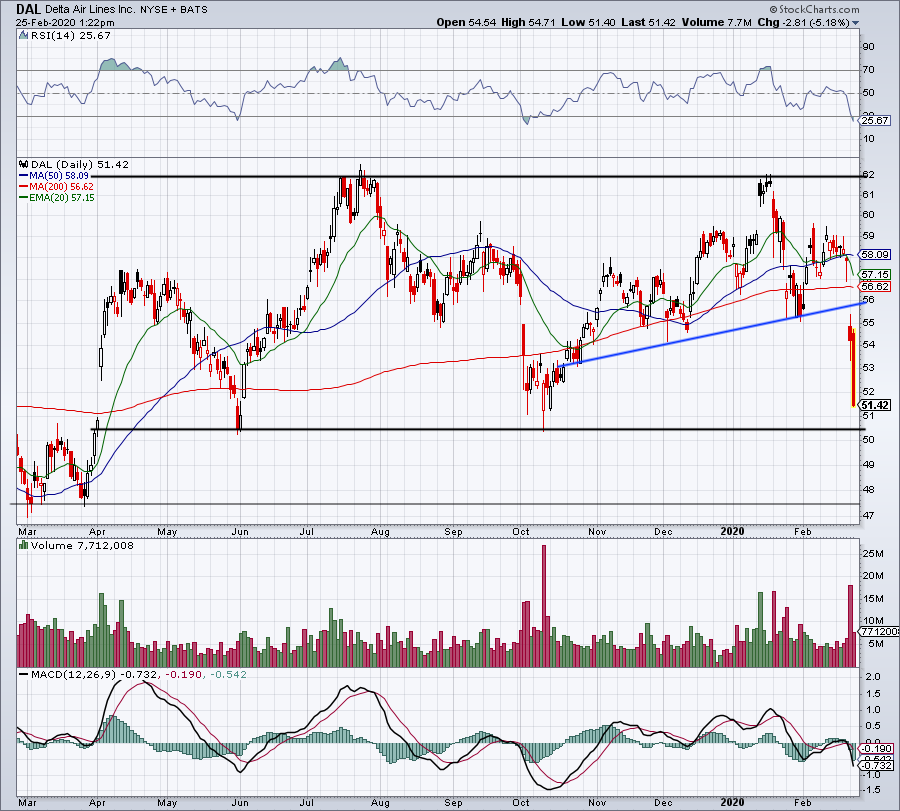Click the 57.15 price axis tag
This screenshot has width=900, height=811.
click(875, 275)
